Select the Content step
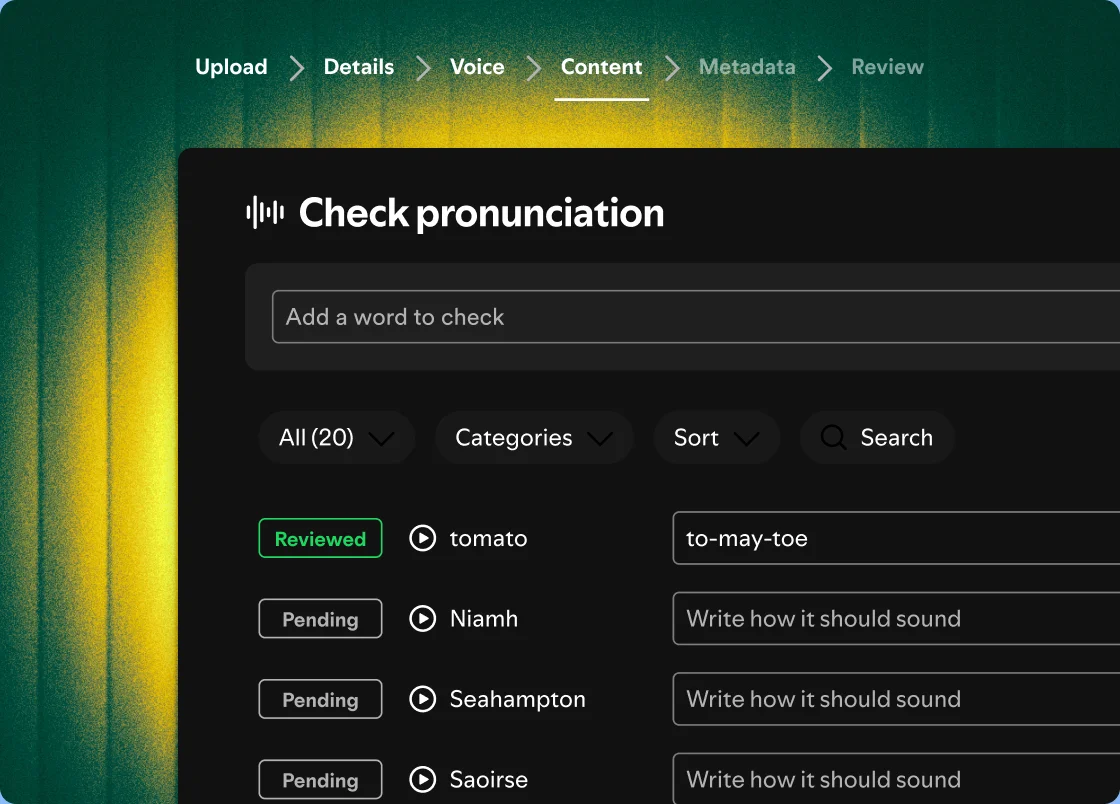The width and height of the screenshot is (1120, 804). (x=601, y=67)
